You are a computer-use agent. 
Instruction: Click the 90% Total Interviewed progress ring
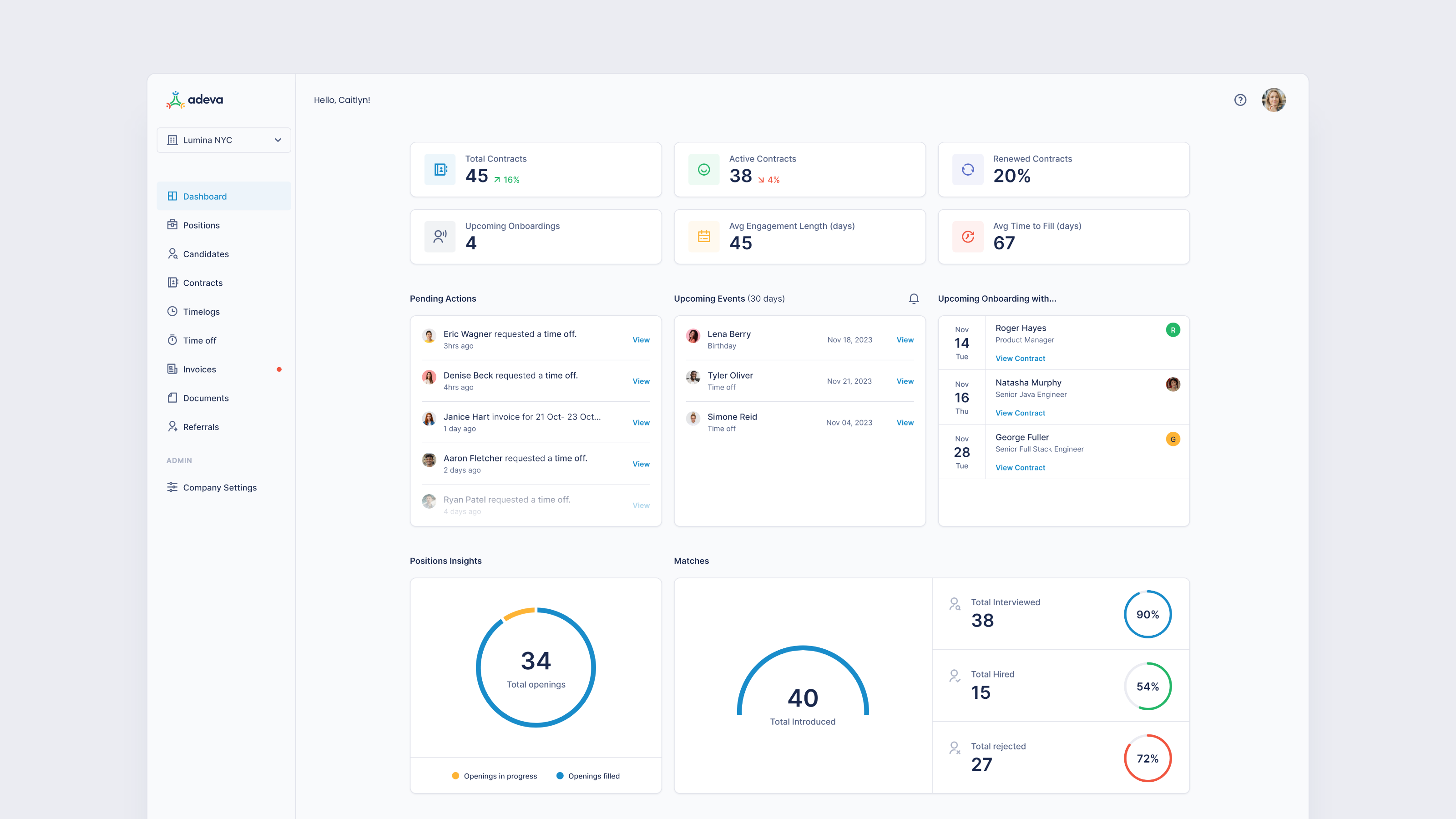point(1148,614)
